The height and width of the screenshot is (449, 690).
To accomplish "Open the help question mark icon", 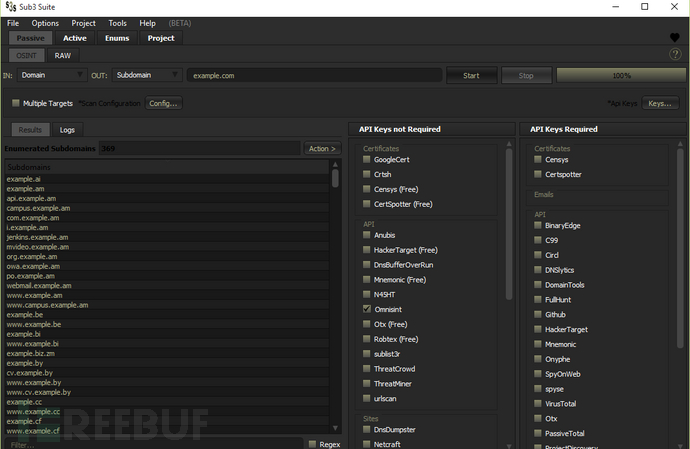I will pos(675,54).
